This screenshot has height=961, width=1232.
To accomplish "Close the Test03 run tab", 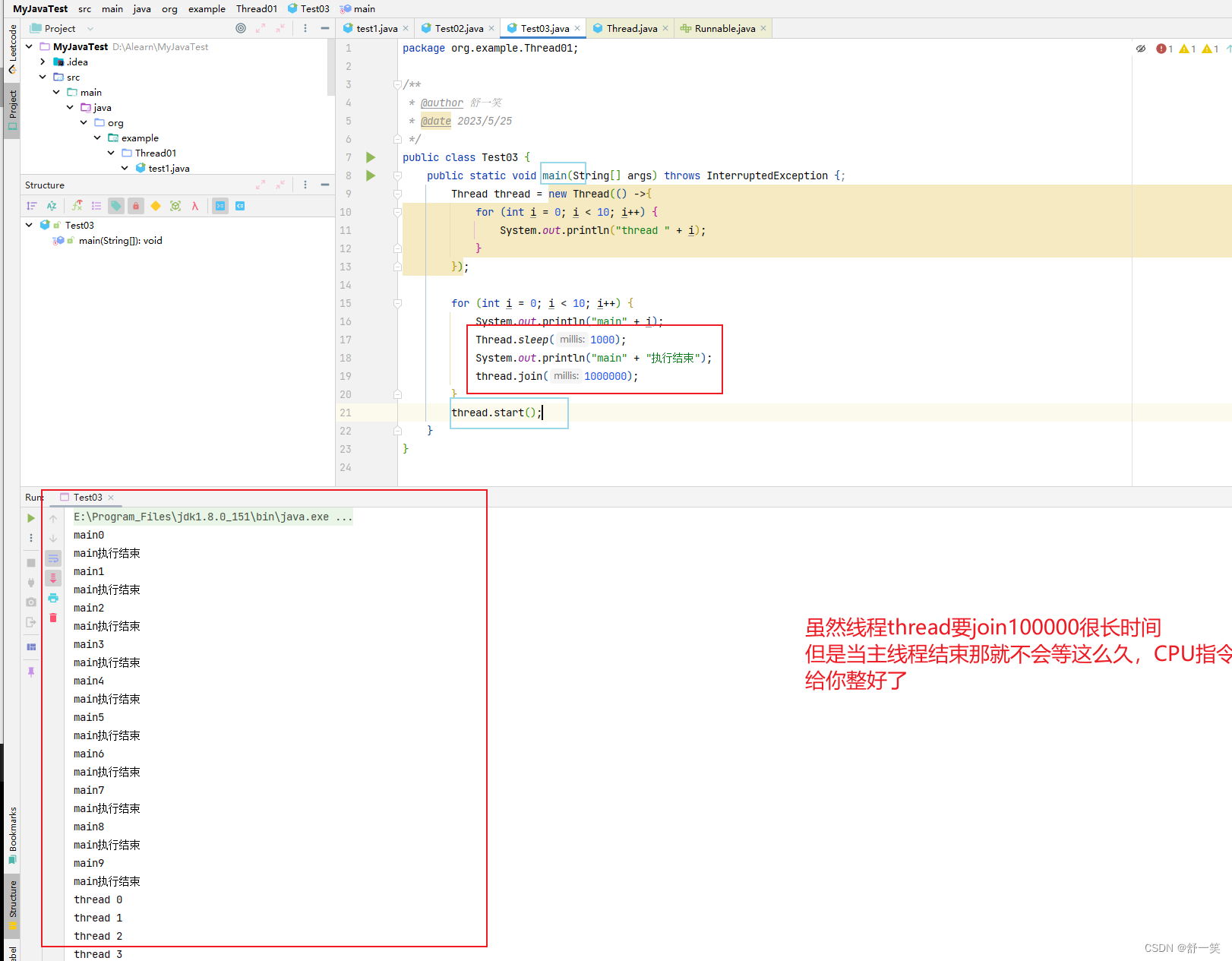I will [x=111, y=498].
